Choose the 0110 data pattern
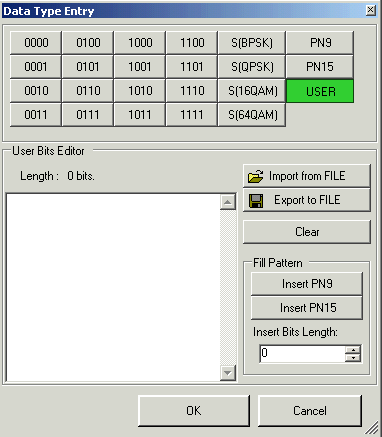382x437 pixels. click(88, 91)
